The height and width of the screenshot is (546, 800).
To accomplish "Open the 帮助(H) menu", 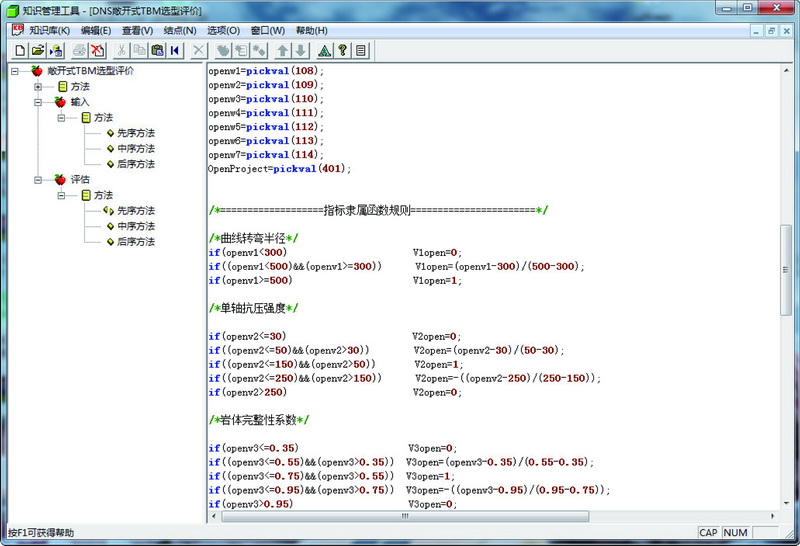I will click(x=312, y=31).
